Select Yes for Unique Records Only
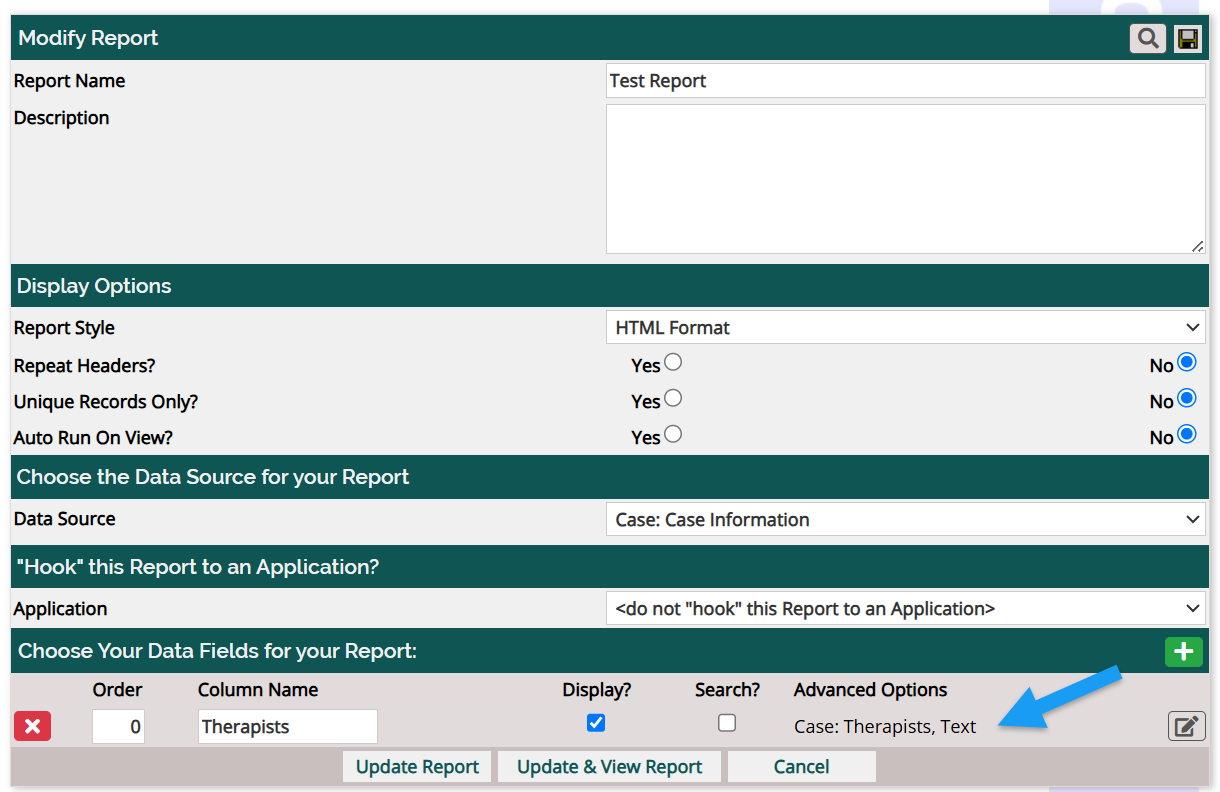 673,399
